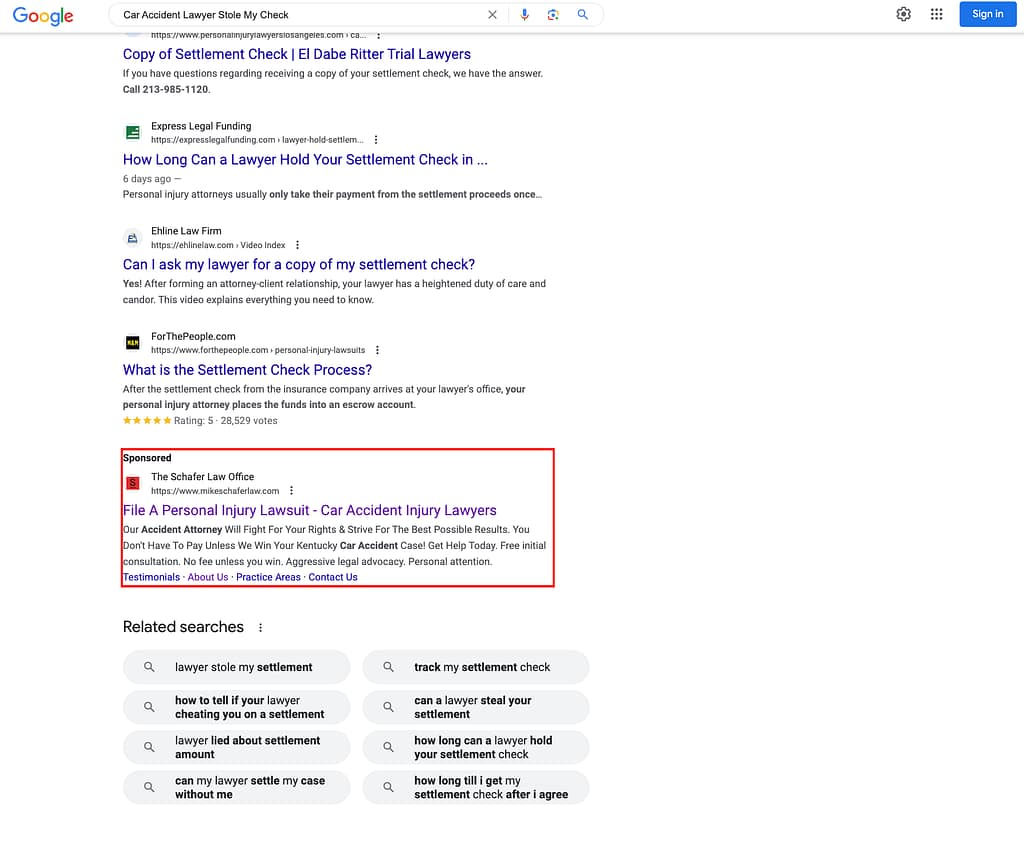Focus the search query input field

300,14
